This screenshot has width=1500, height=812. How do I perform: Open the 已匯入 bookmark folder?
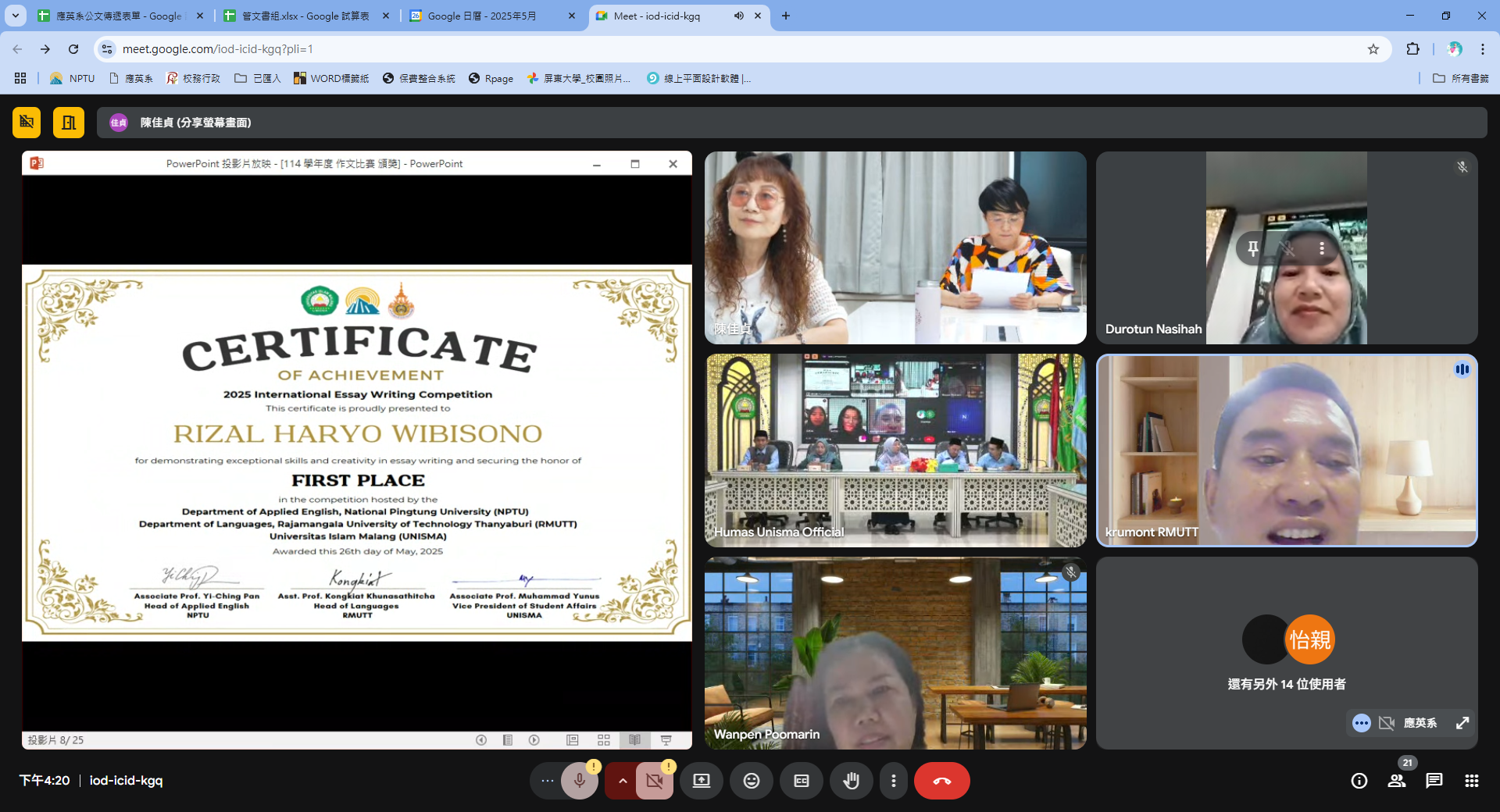point(258,78)
